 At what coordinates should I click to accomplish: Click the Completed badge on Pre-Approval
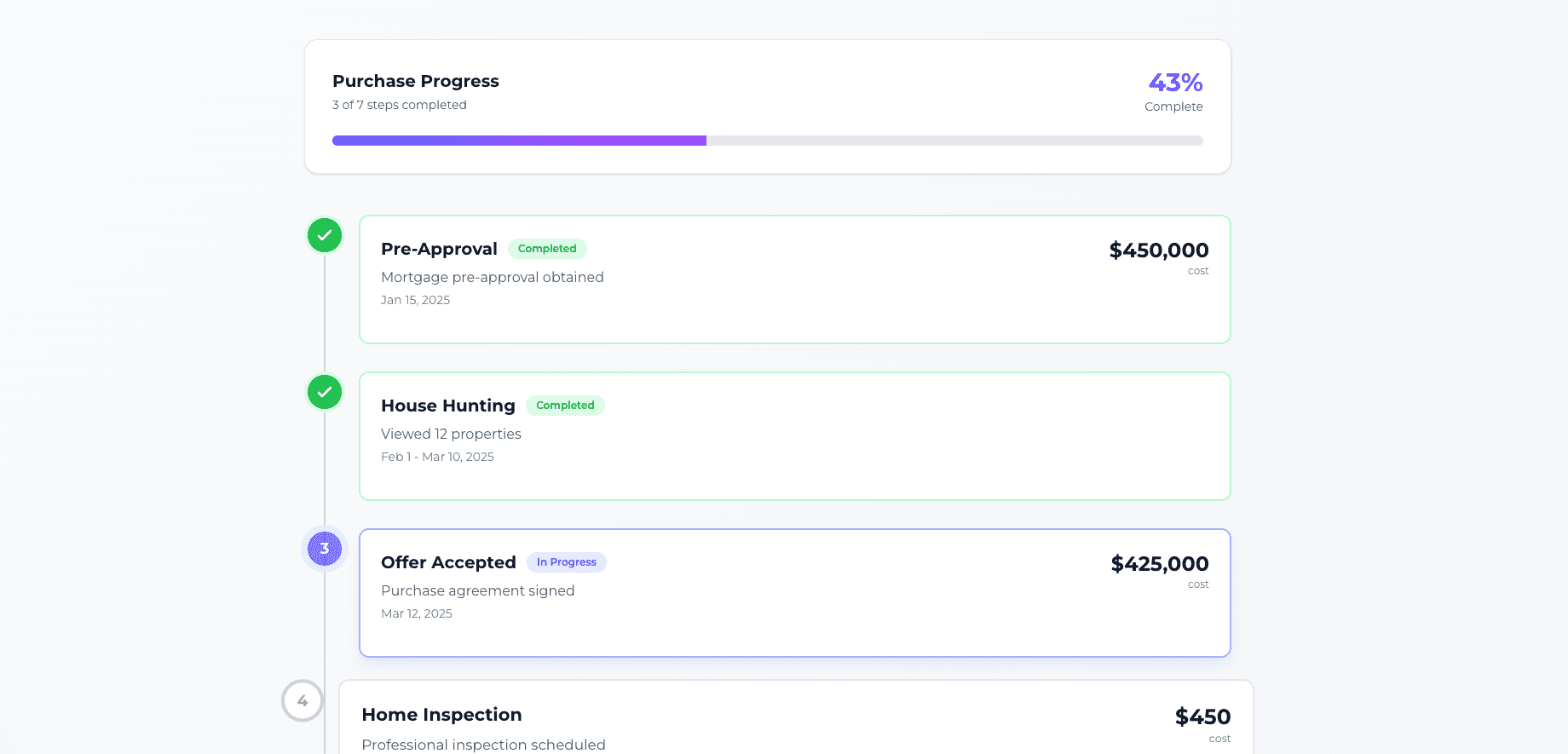[547, 249]
